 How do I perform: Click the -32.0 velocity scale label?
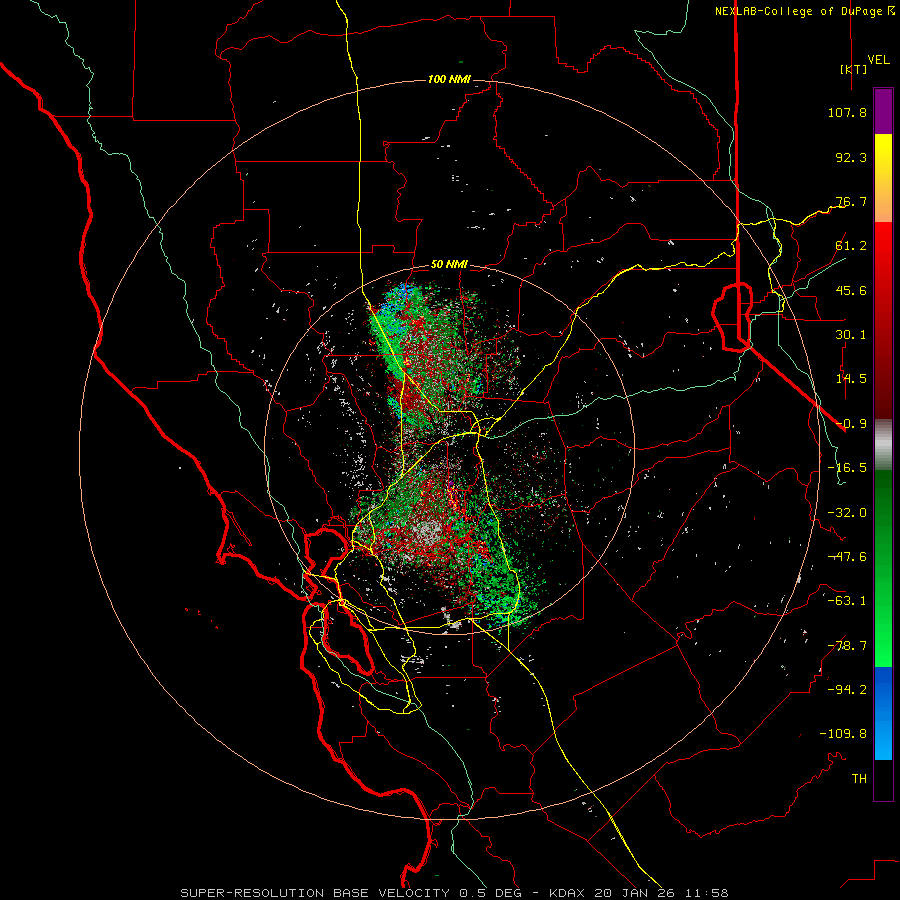pos(847,513)
